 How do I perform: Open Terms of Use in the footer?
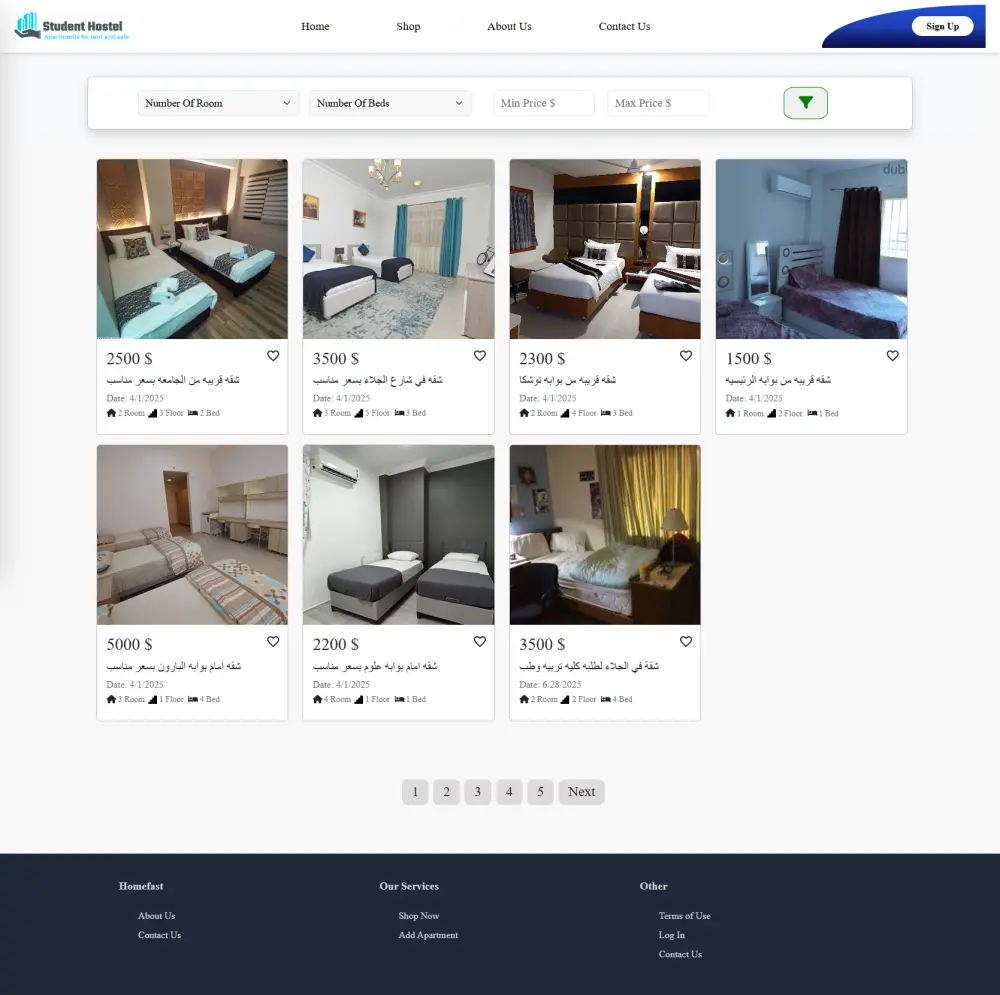tap(684, 915)
